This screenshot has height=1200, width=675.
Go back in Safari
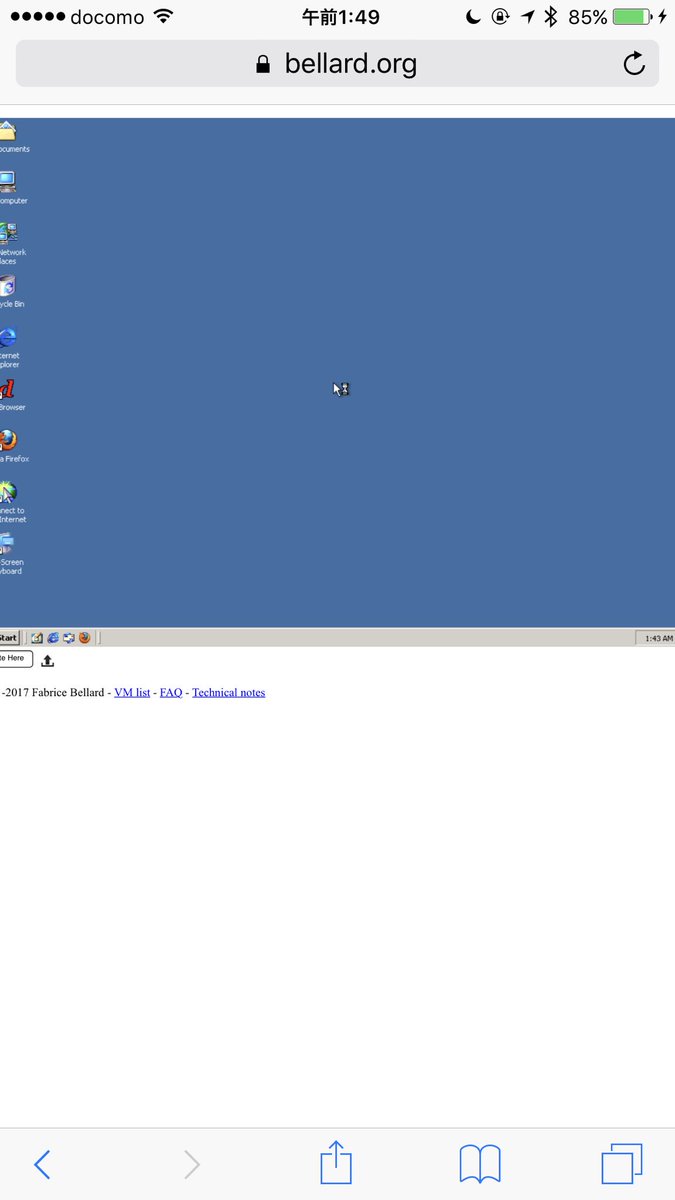coord(42,1164)
